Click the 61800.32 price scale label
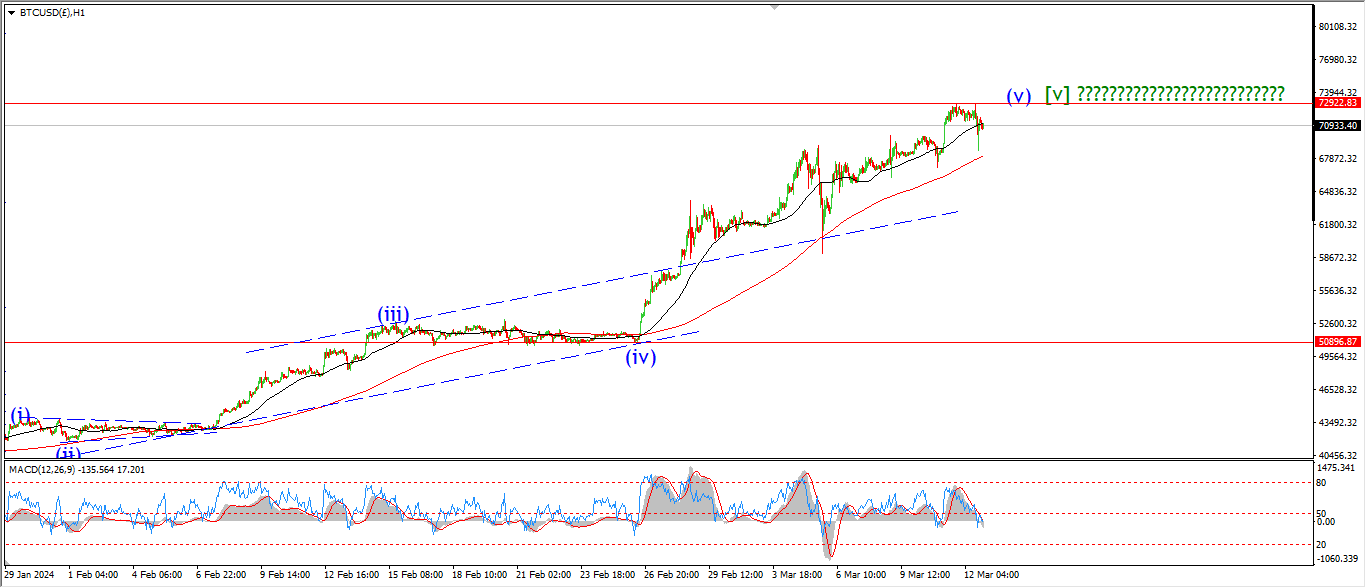 coord(1337,225)
